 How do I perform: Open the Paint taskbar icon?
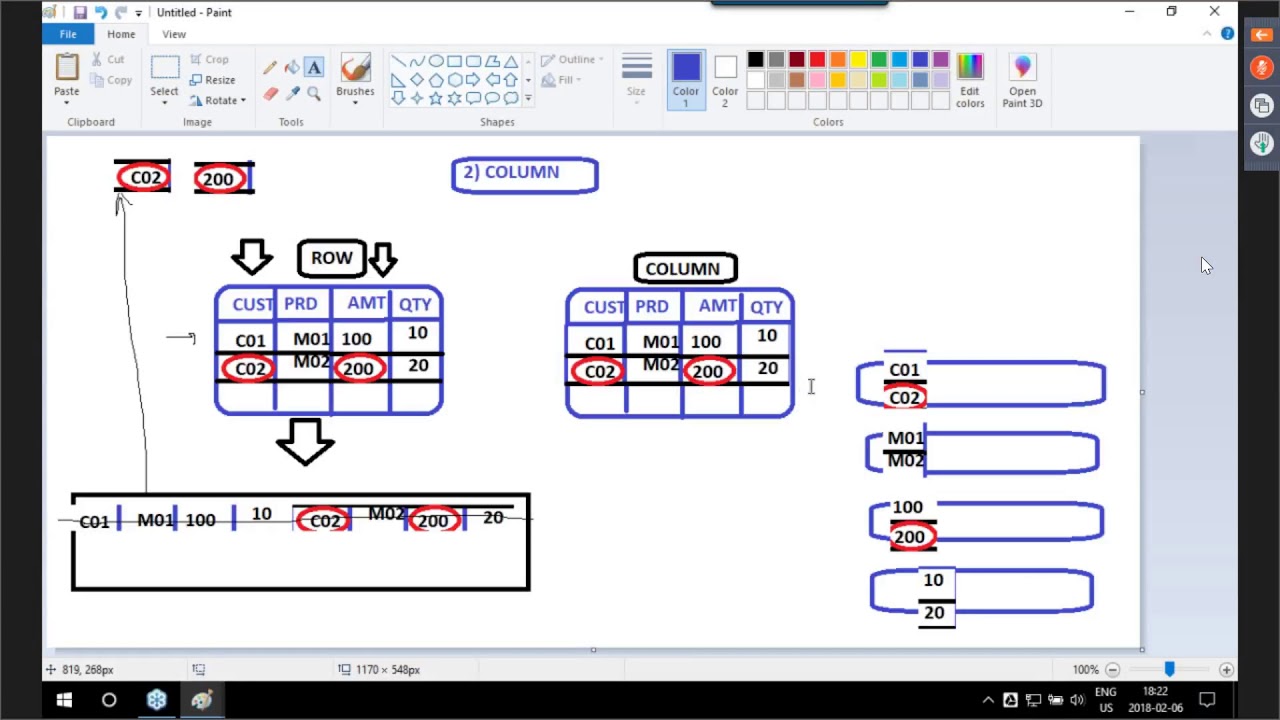(202, 700)
